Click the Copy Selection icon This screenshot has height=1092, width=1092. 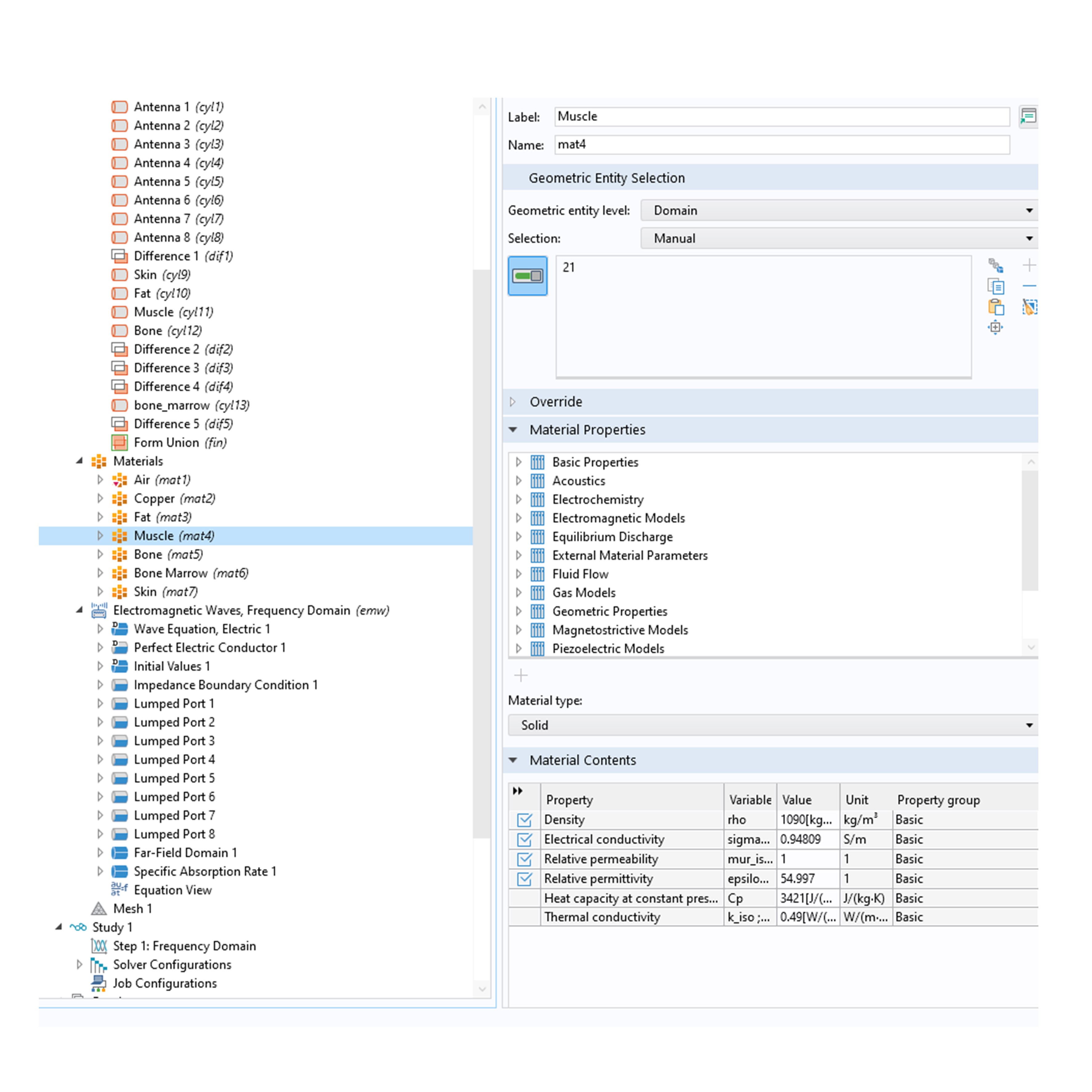(x=995, y=287)
